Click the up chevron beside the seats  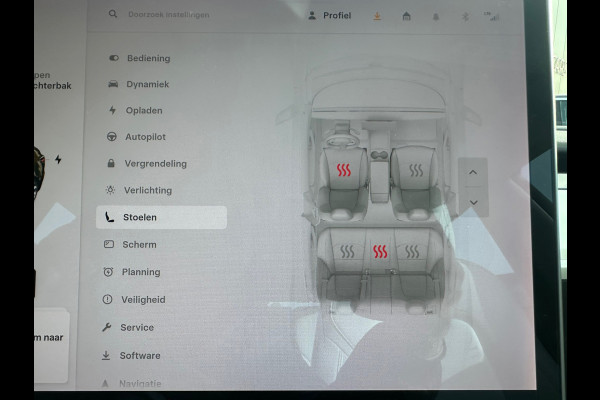pos(473,172)
